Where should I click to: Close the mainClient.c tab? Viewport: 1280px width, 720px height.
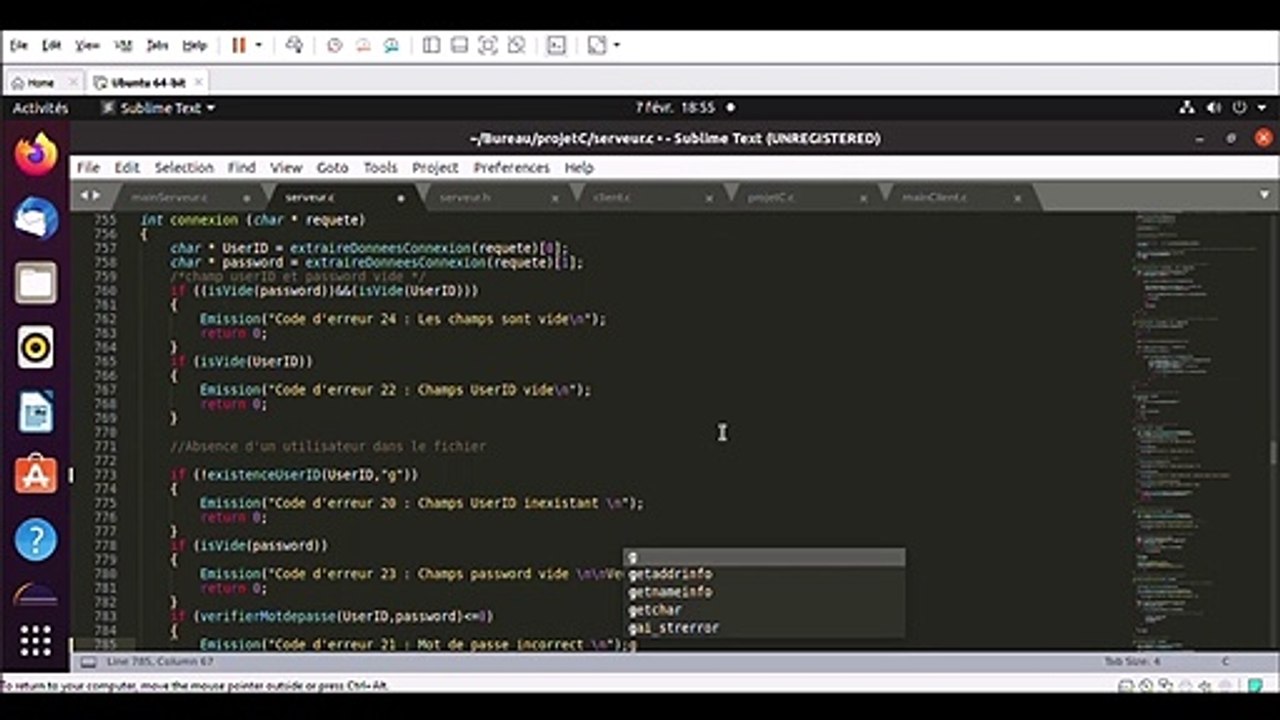1018,198
